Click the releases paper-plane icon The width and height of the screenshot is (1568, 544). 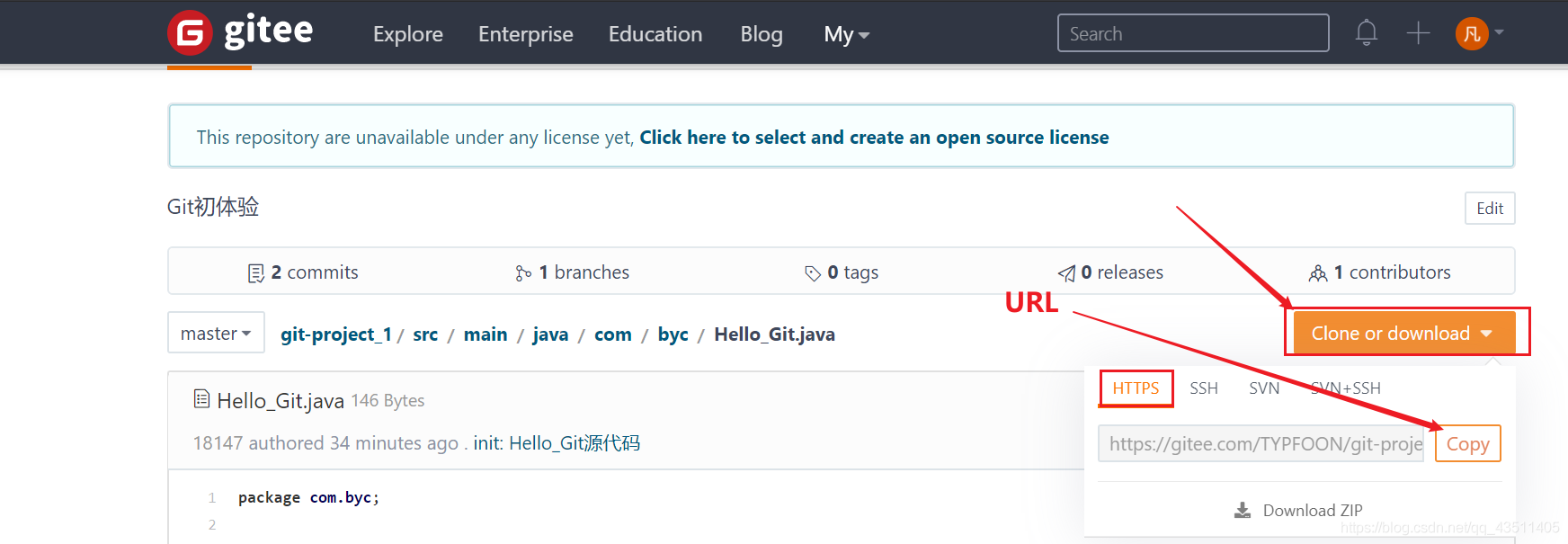tap(1066, 273)
